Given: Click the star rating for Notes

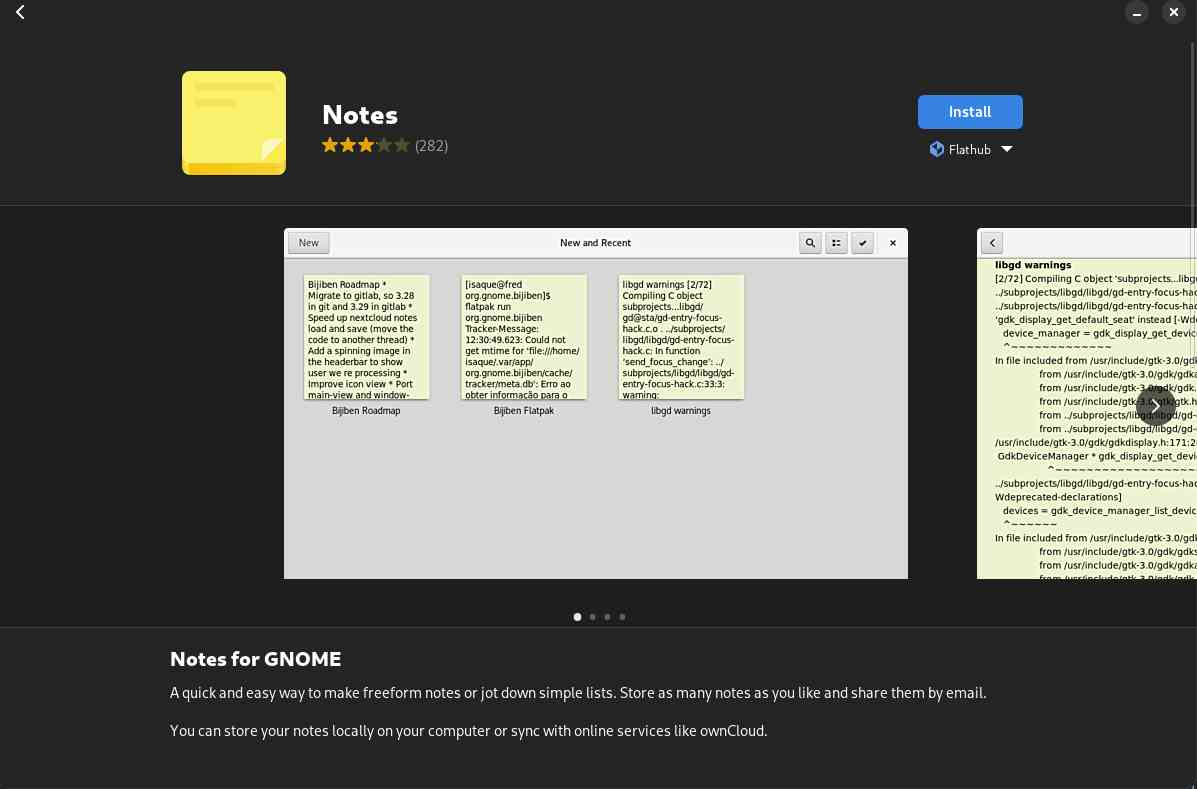Looking at the screenshot, I should pos(366,145).
